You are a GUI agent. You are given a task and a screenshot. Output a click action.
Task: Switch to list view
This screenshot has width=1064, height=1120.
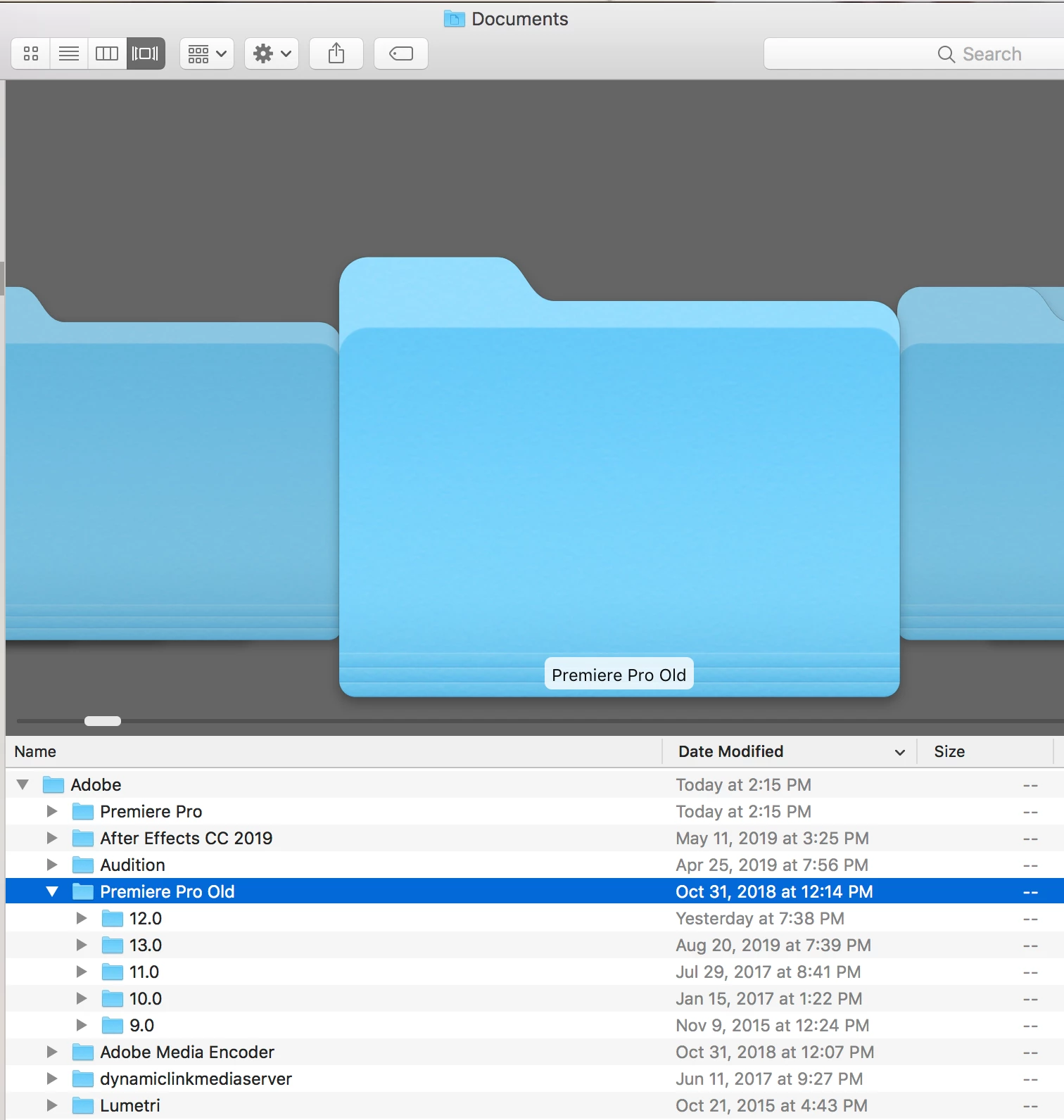pyautogui.click(x=69, y=53)
